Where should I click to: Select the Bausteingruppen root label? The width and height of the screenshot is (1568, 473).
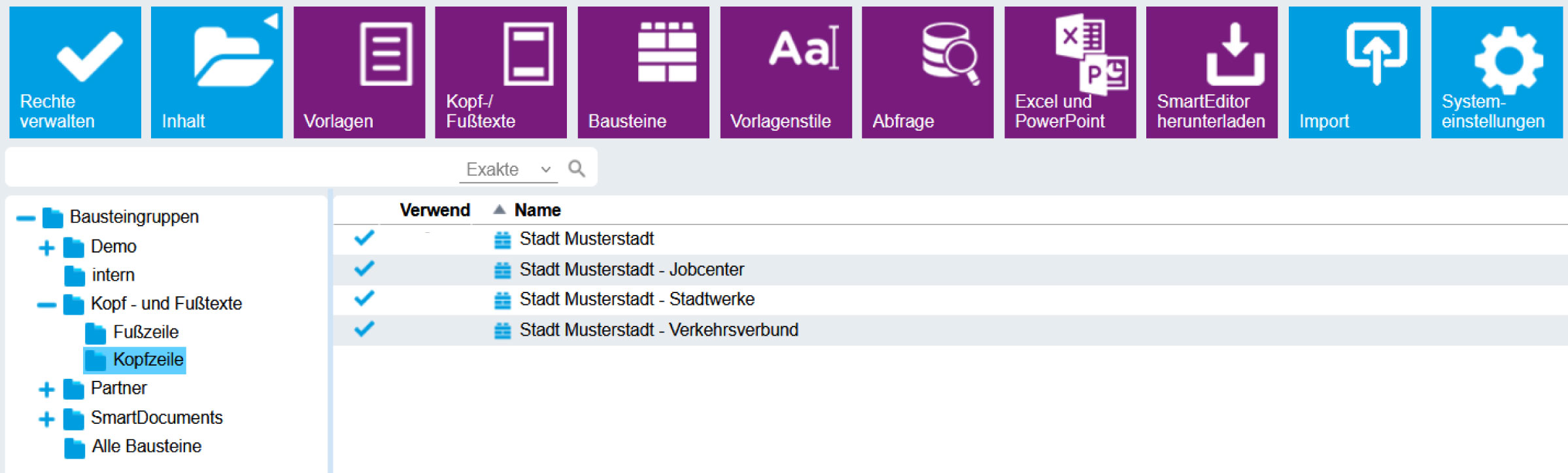[134, 217]
